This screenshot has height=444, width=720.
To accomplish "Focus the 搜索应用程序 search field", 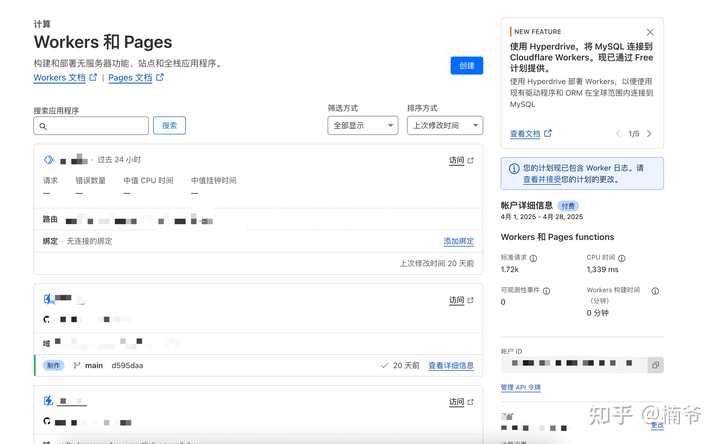I will pos(91,125).
